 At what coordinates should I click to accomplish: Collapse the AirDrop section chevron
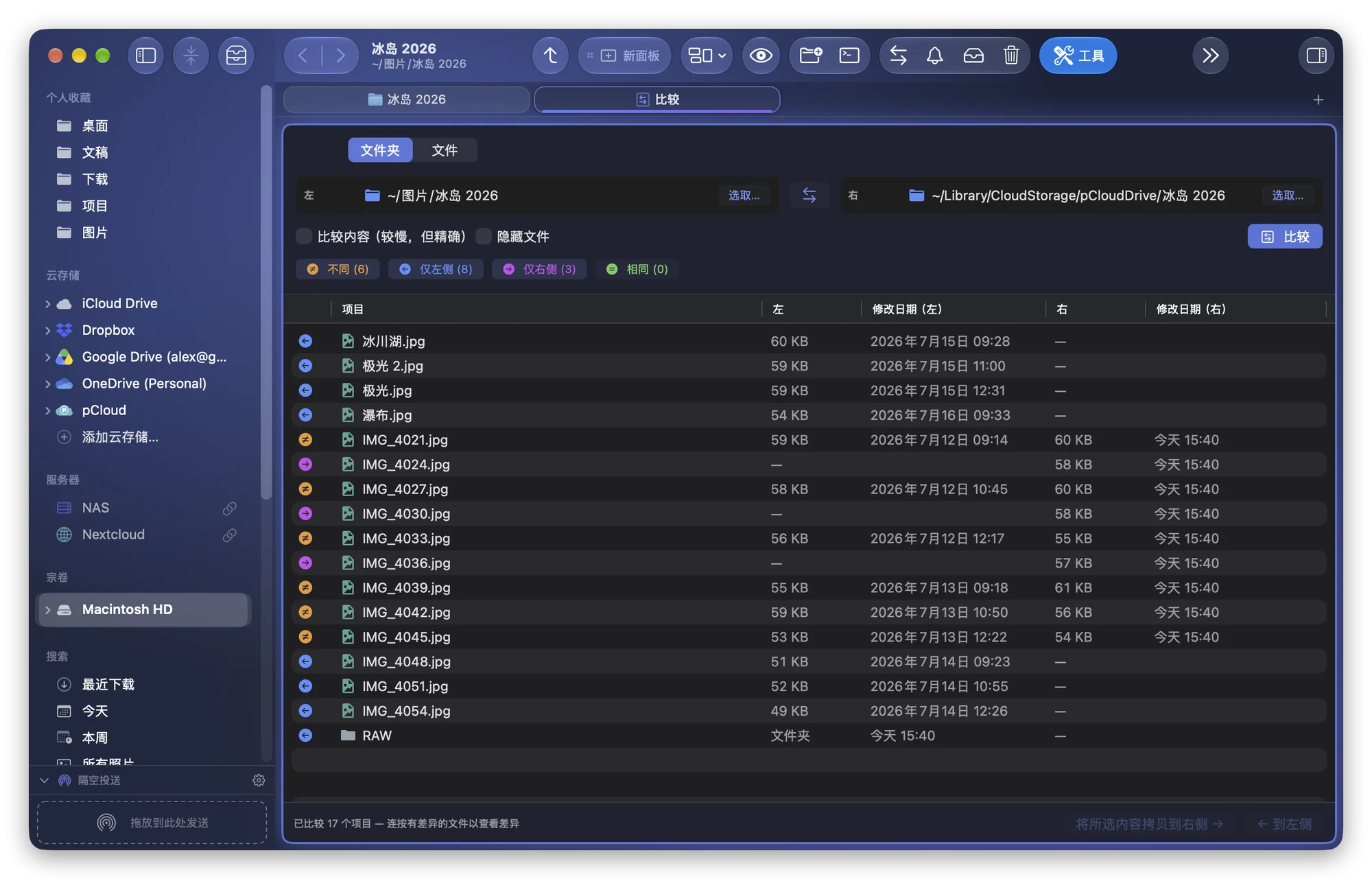click(x=45, y=780)
